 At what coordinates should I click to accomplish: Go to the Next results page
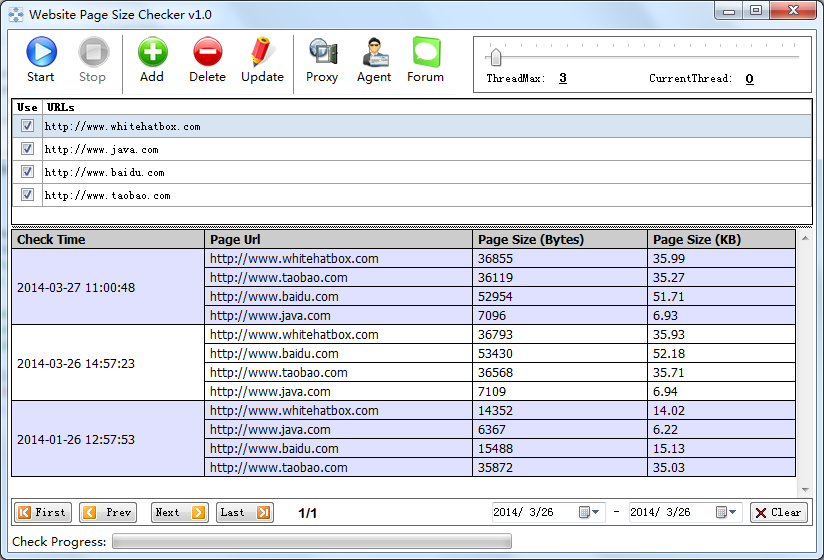click(x=180, y=512)
